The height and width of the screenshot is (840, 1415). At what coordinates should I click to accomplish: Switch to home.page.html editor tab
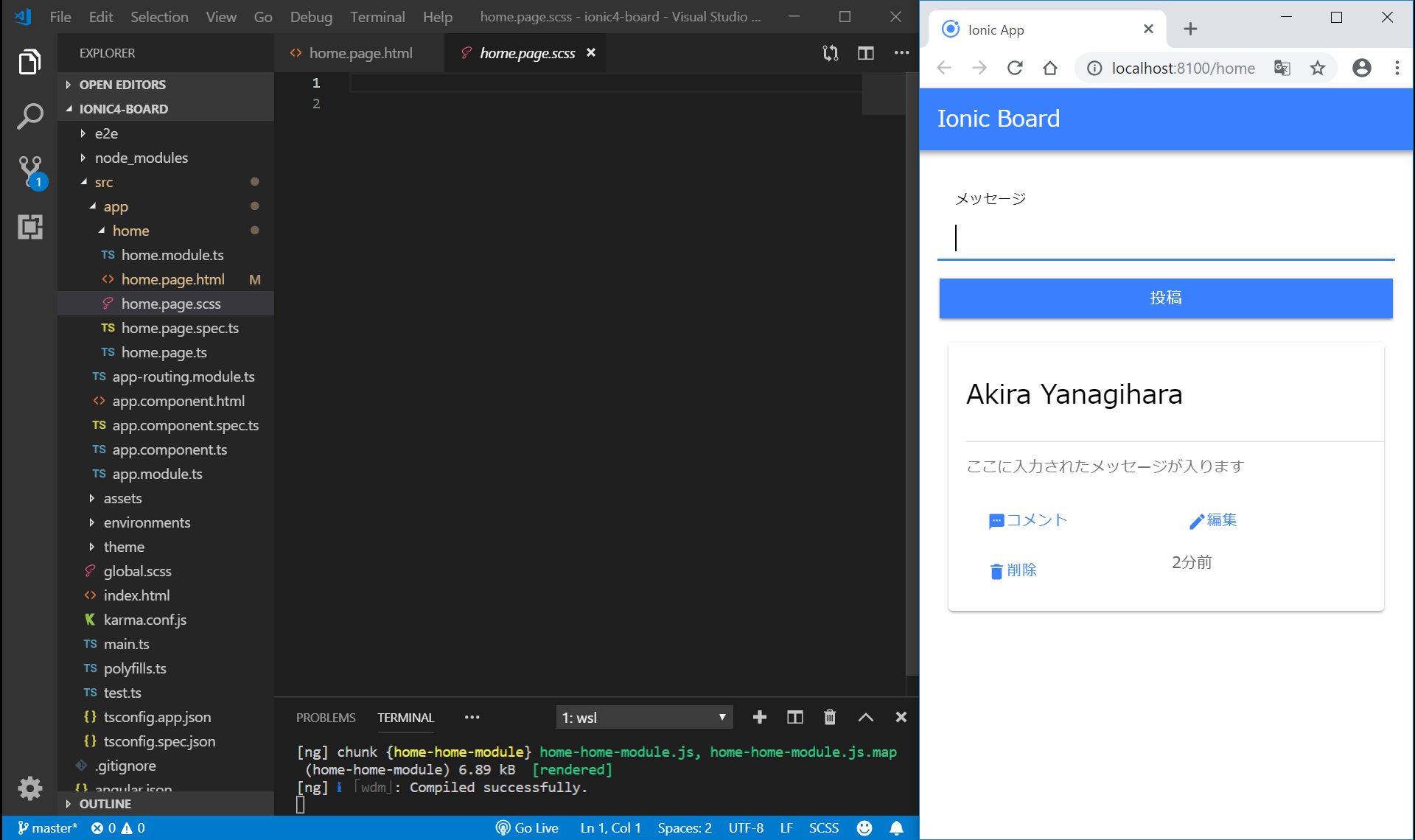[x=360, y=53]
